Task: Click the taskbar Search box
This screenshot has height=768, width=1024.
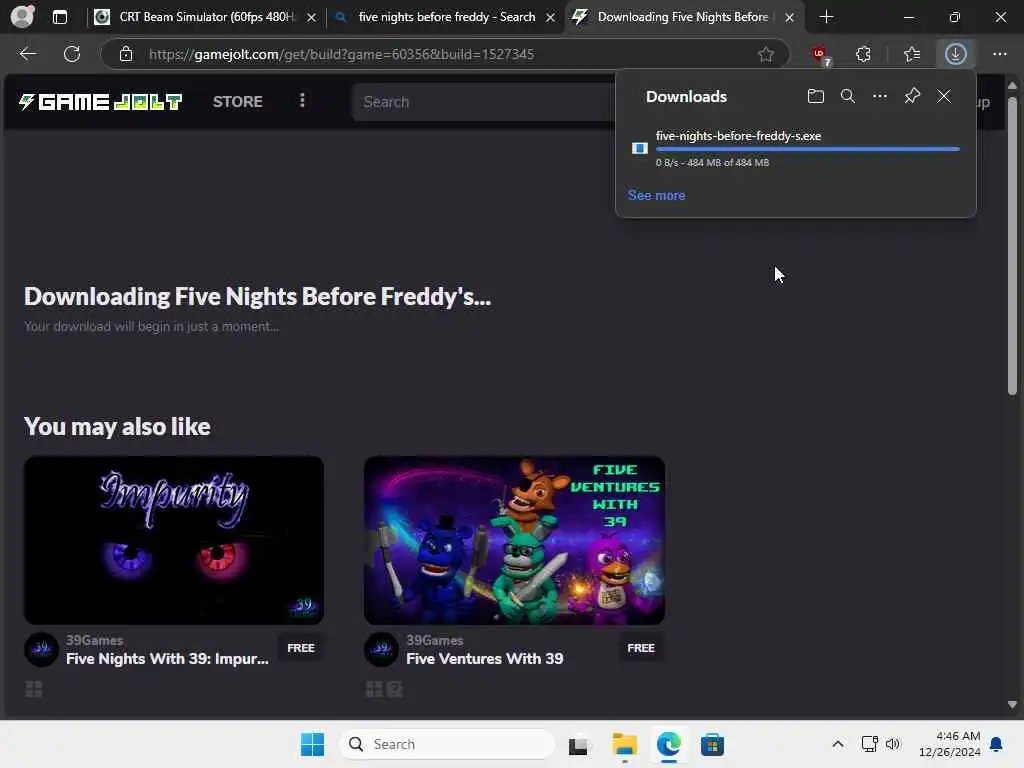Action: pos(447,744)
